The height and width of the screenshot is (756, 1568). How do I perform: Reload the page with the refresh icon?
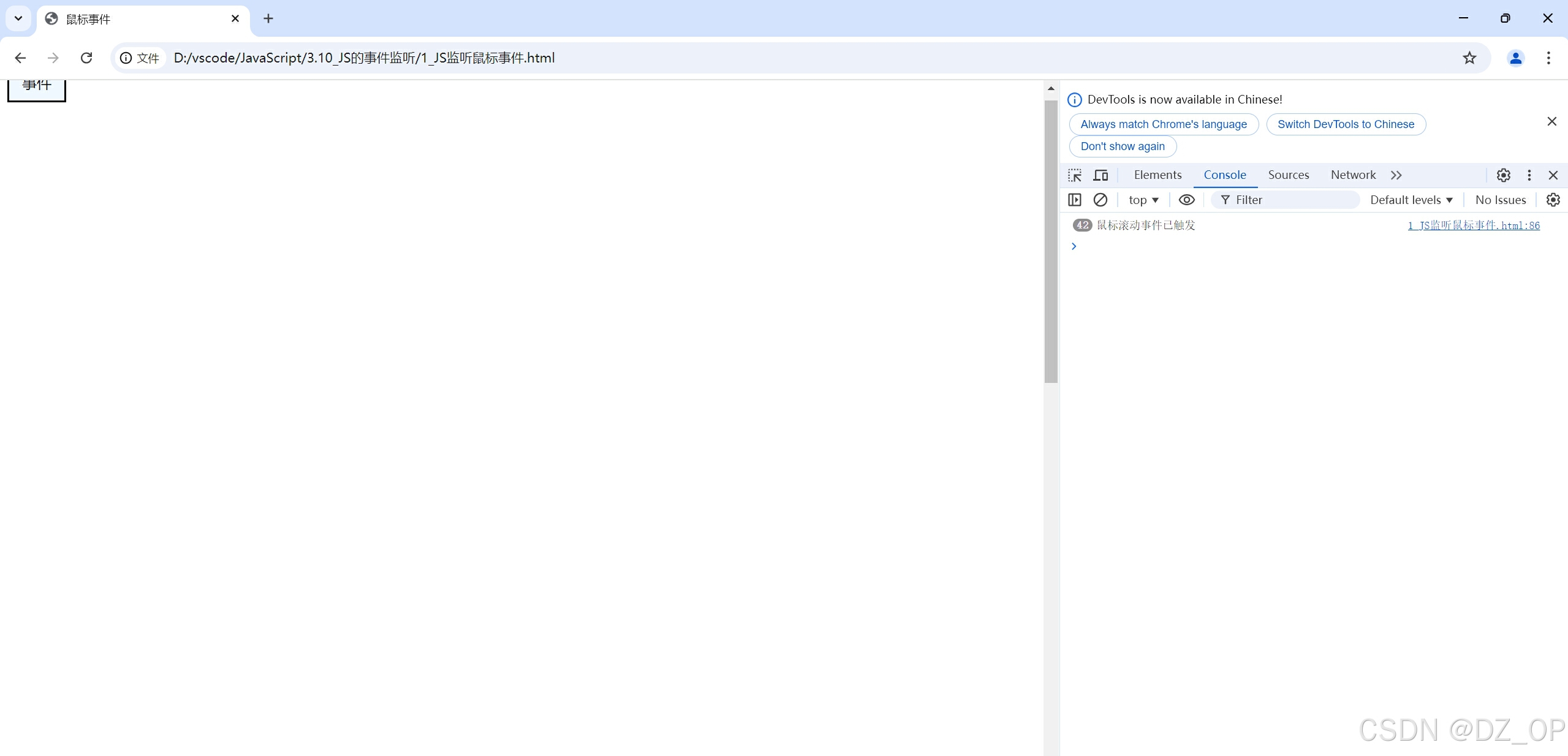tap(86, 58)
